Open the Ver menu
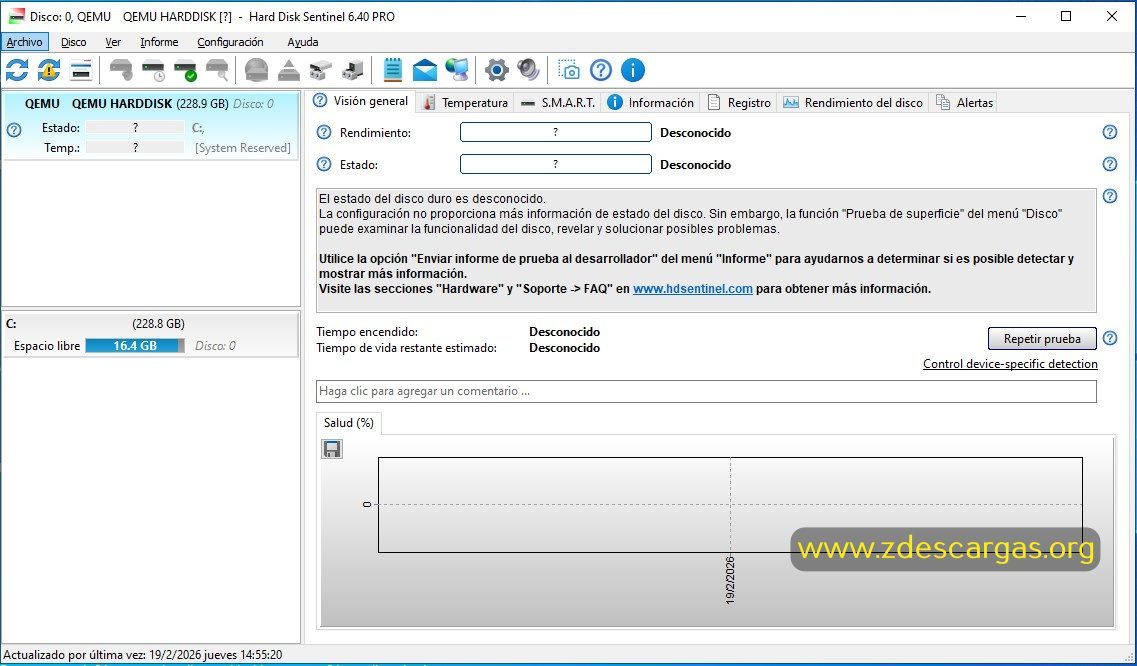The width and height of the screenshot is (1137, 666). pos(112,42)
